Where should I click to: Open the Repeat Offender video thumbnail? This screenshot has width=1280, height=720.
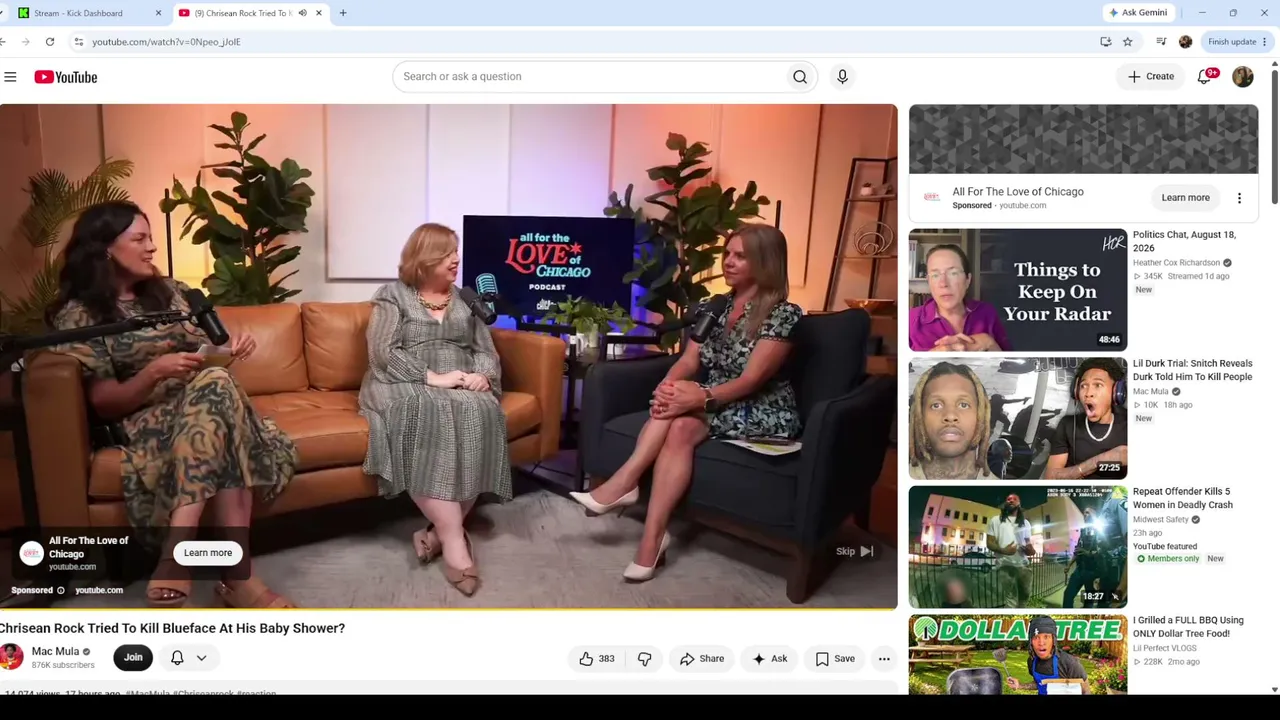click(1017, 547)
